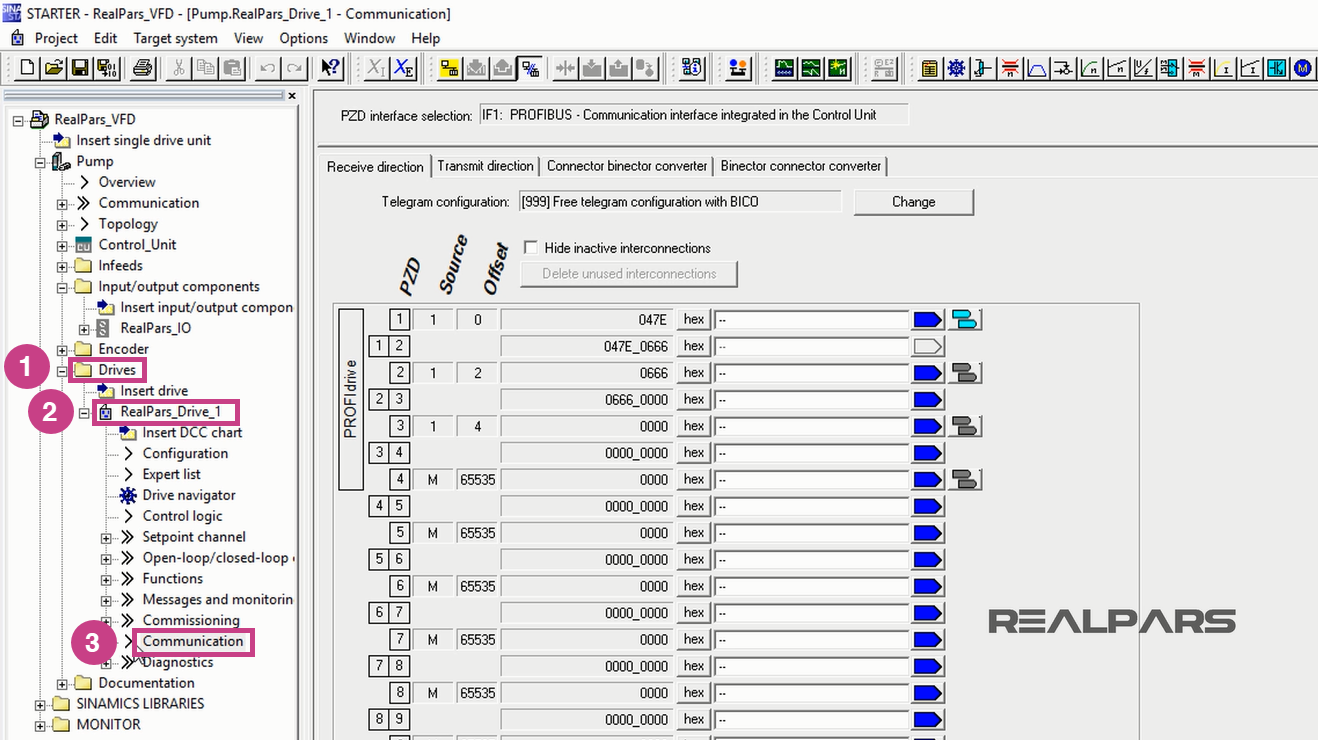Click Drive navigator gear icon in tree

point(128,495)
